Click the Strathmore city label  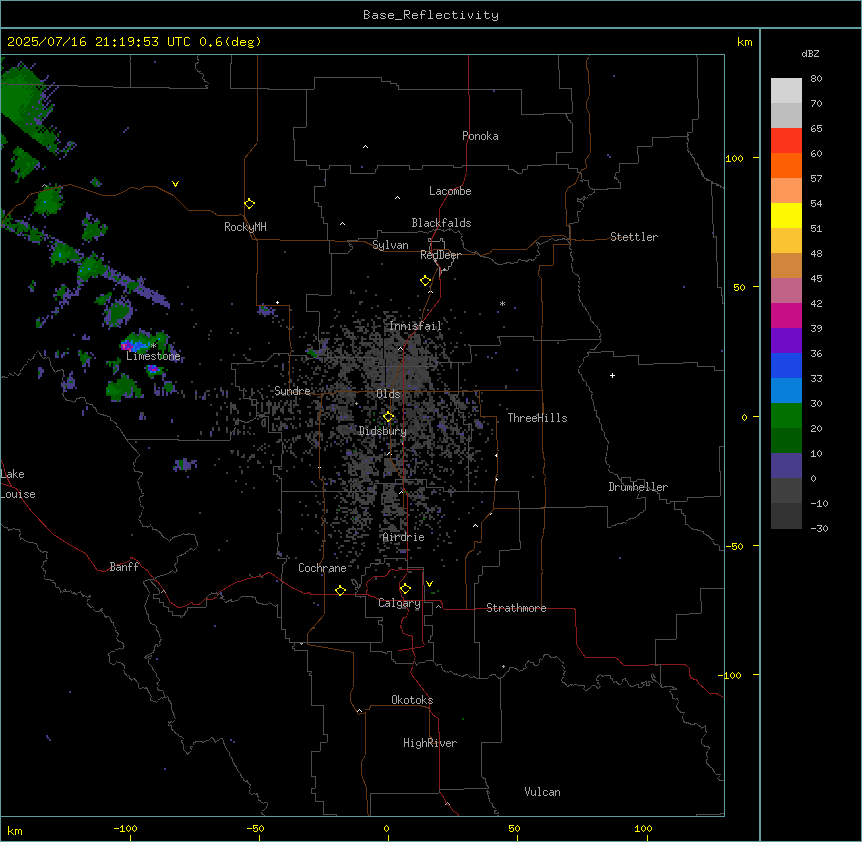pos(516,608)
